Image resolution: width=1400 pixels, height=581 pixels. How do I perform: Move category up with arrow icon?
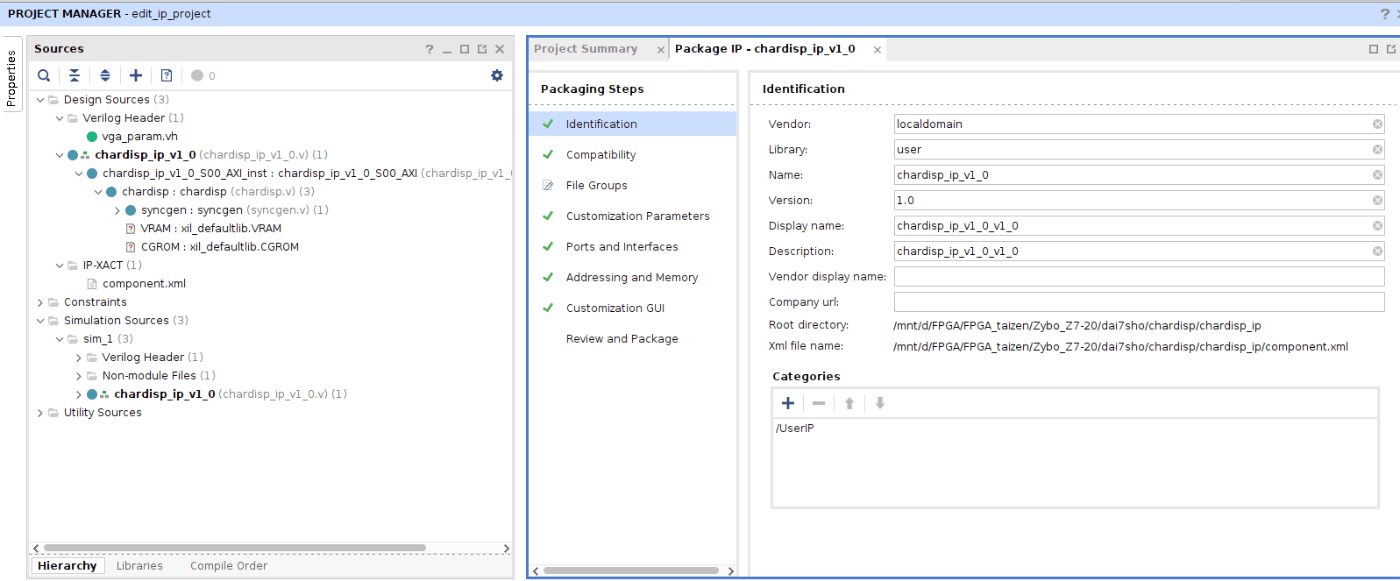(x=849, y=403)
